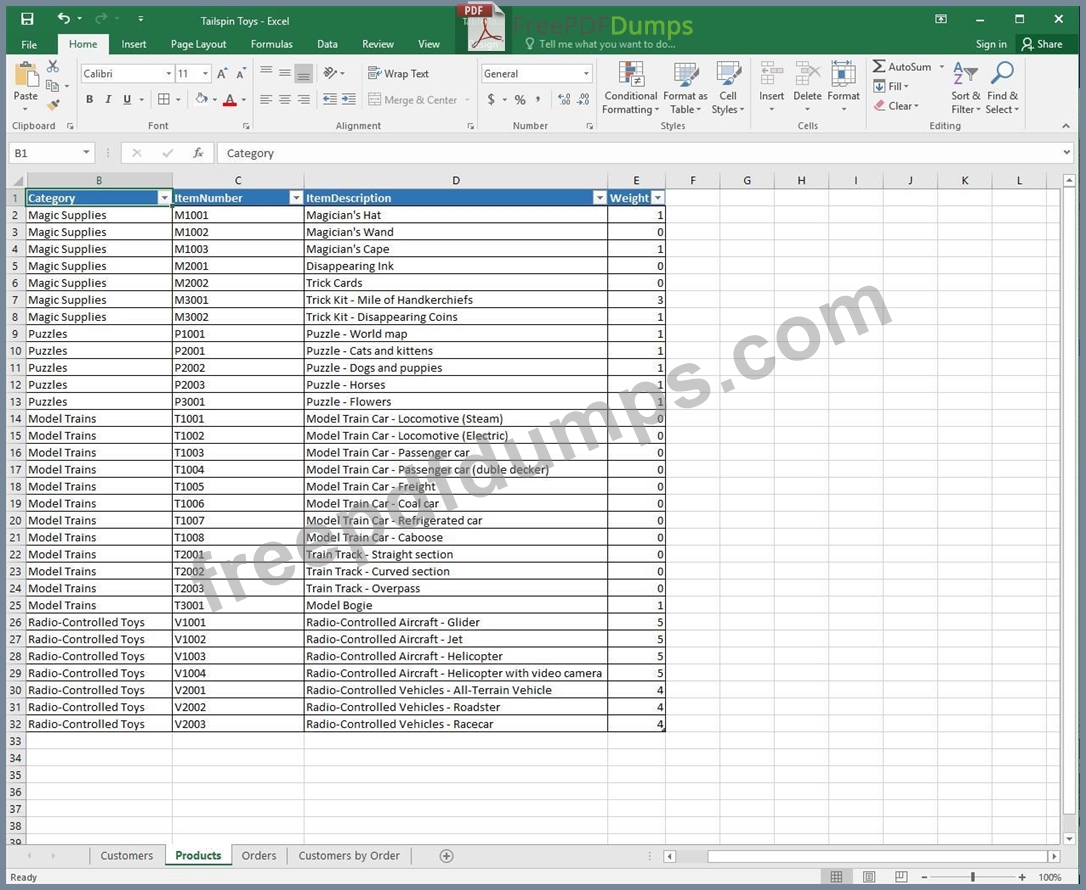Switch to Page Break Preview in status bar
The width and height of the screenshot is (1086, 890).
(x=901, y=877)
